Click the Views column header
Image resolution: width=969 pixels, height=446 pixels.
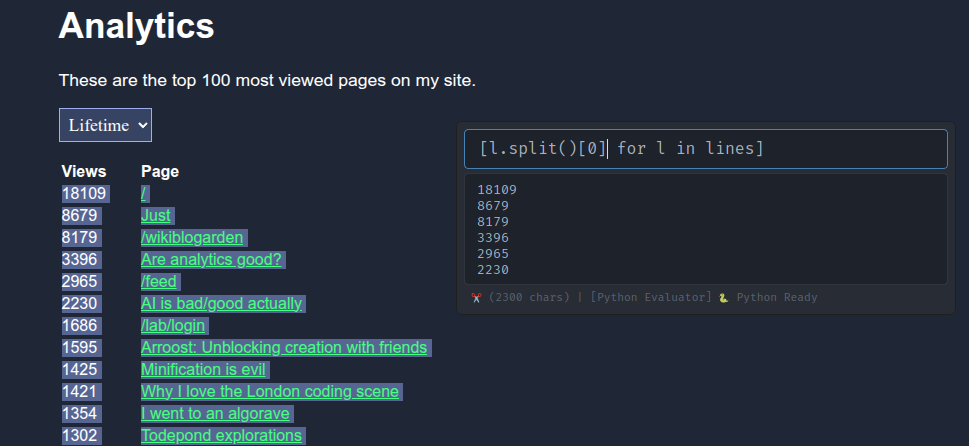click(x=84, y=171)
